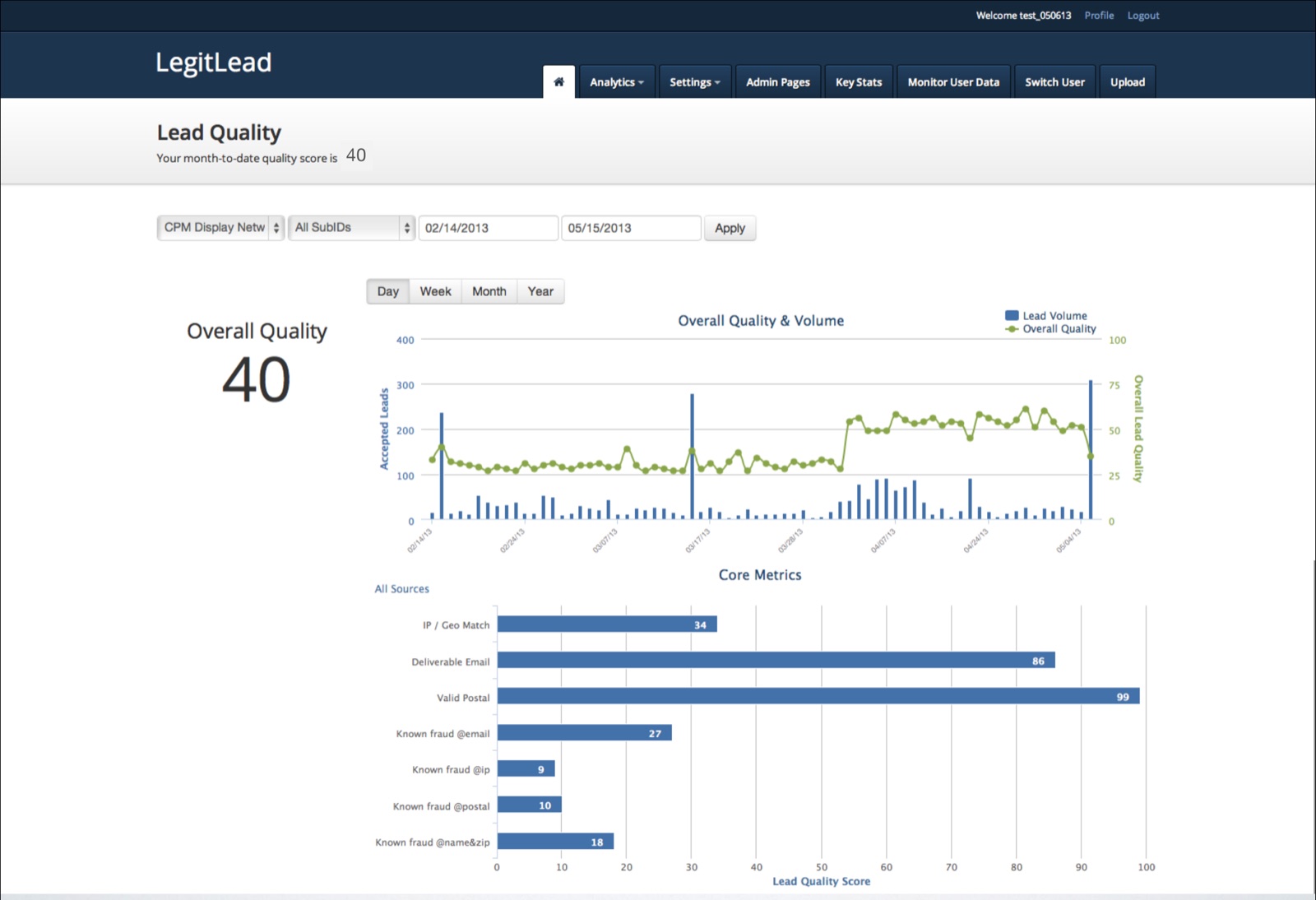Click the All Sources link
Image resolution: width=1316 pixels, height=900 pixels.
coord(401,589)
